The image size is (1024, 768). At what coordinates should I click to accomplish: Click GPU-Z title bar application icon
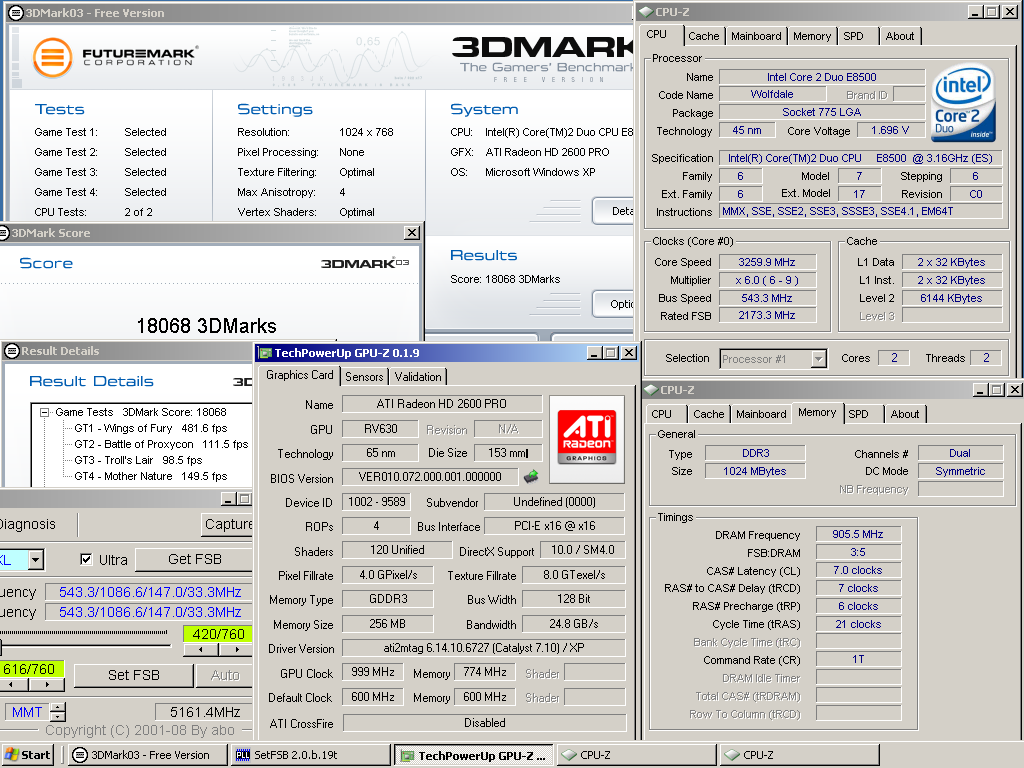[265, 353]
